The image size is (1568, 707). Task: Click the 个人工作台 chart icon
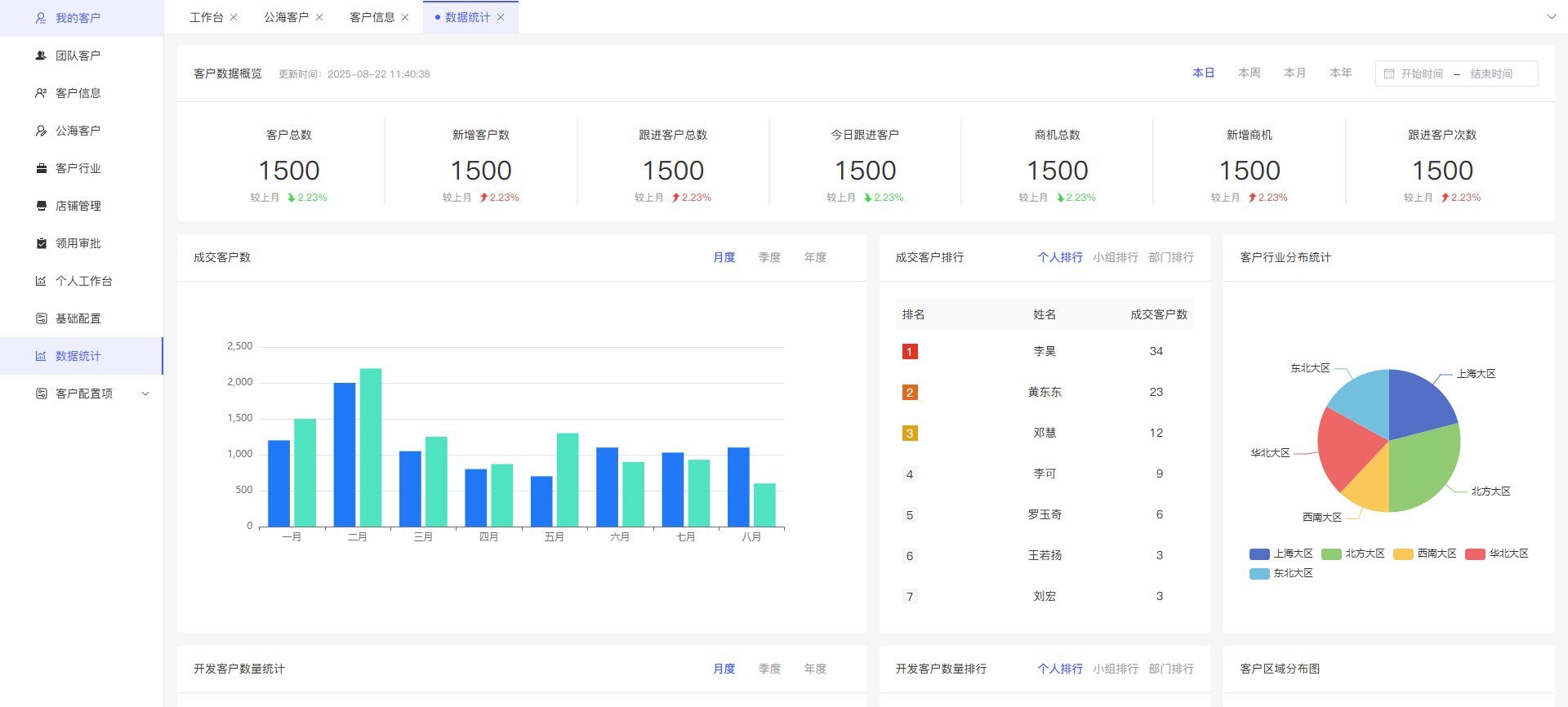(41, 281)
